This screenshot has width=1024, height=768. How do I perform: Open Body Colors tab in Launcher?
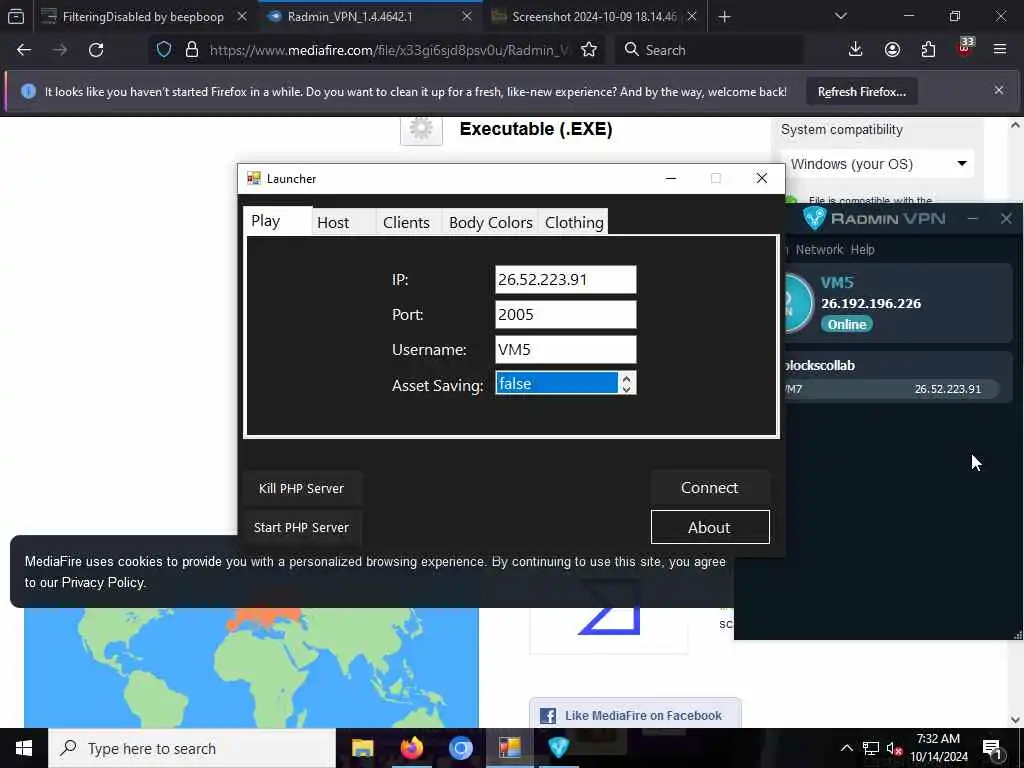coord(490,223)
